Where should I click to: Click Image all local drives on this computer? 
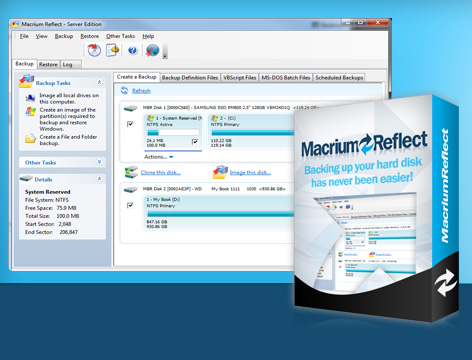(x=69, y=98)
